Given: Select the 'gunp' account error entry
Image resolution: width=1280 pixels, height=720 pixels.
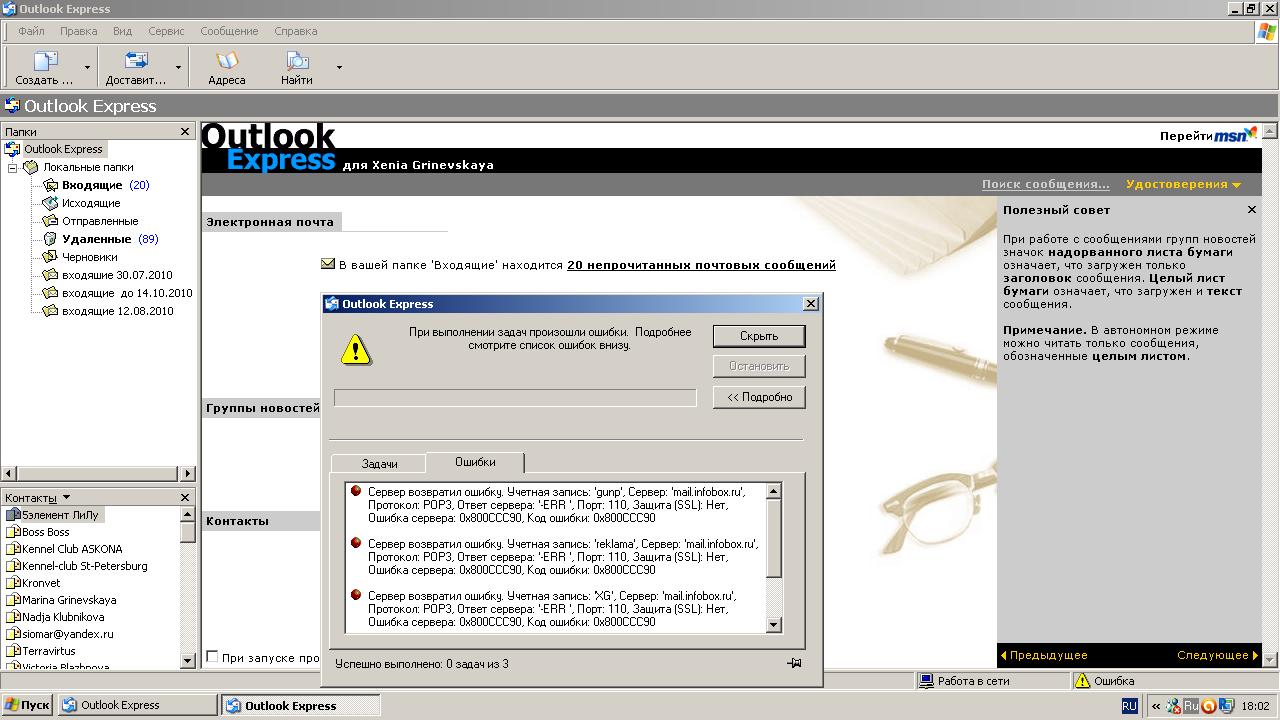Looking at the screenshot, I should coord(556,505).
